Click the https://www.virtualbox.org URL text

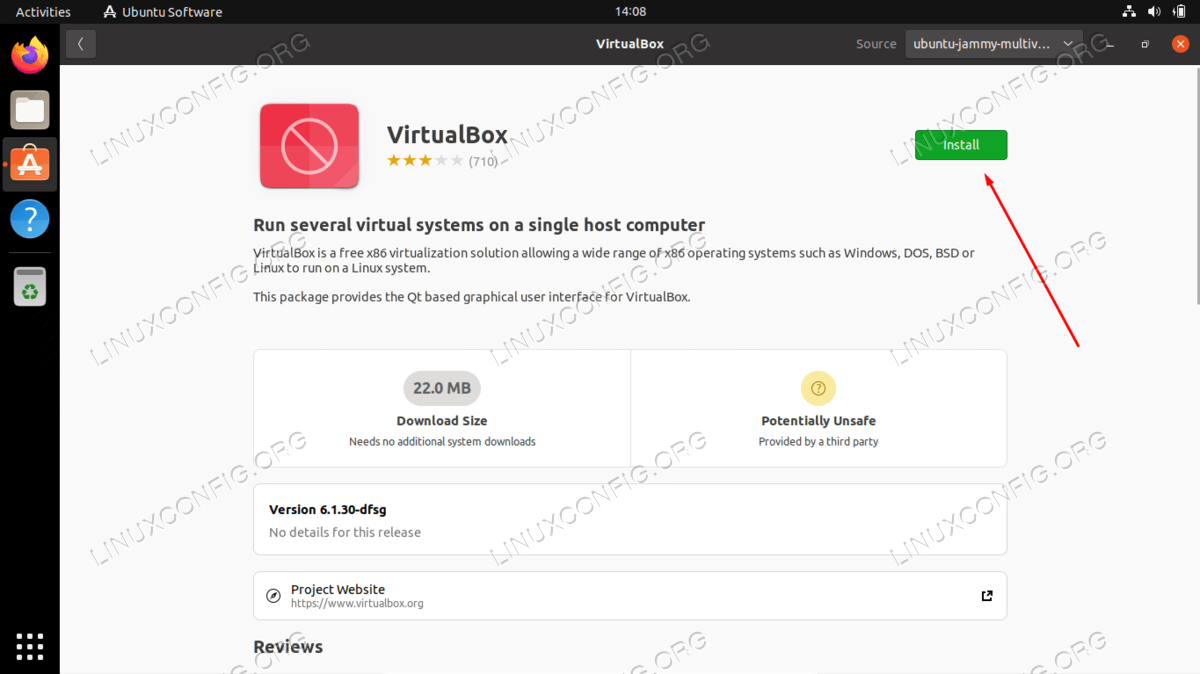pos(357,604)
